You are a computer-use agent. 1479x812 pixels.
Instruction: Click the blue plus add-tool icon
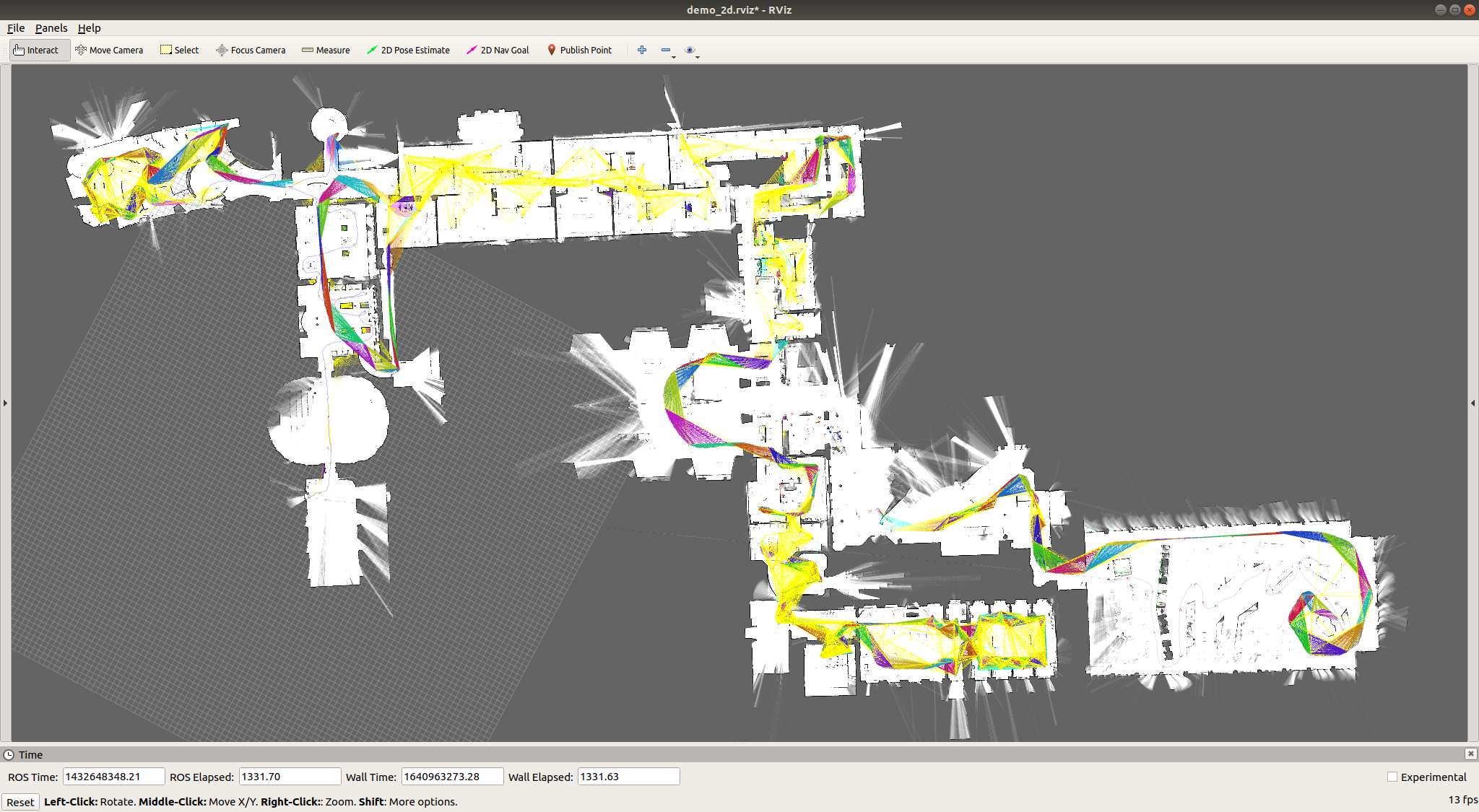click(x=641, y=49)
